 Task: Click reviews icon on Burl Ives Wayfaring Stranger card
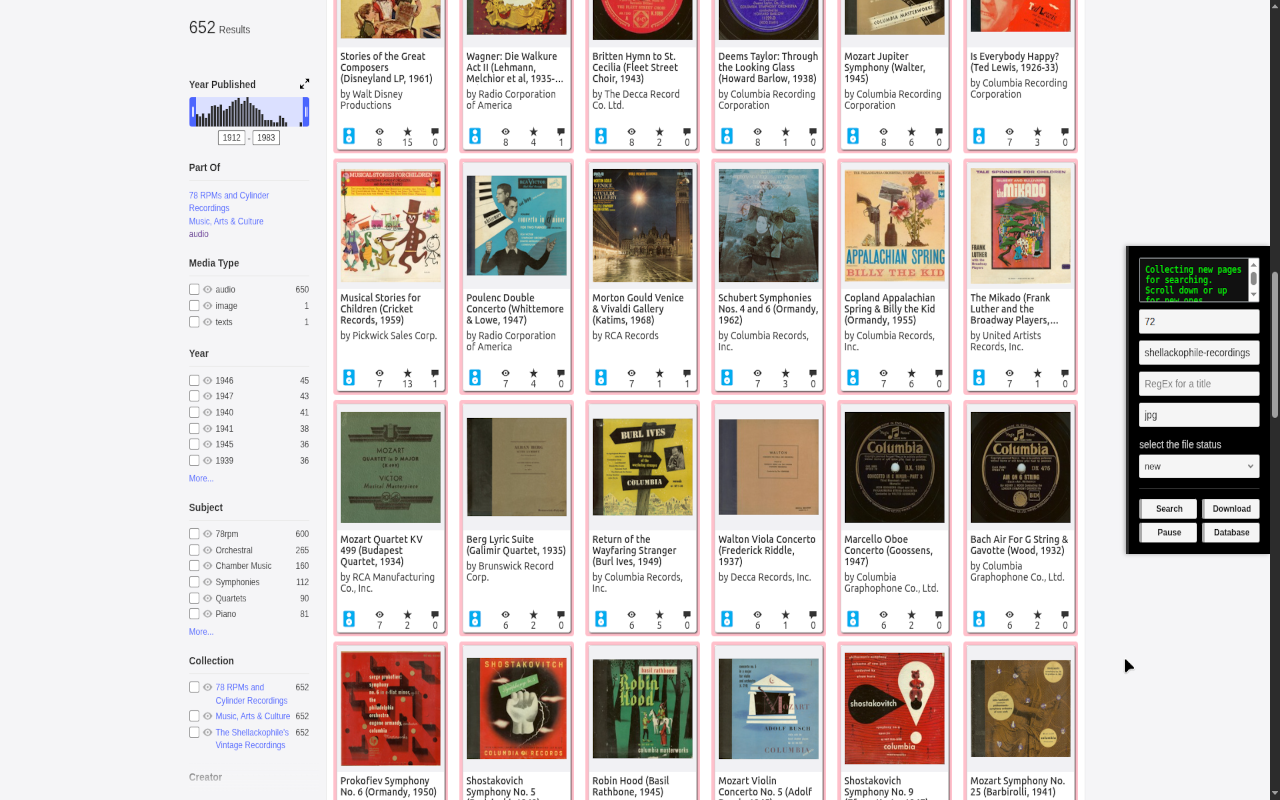click(687, 615)
